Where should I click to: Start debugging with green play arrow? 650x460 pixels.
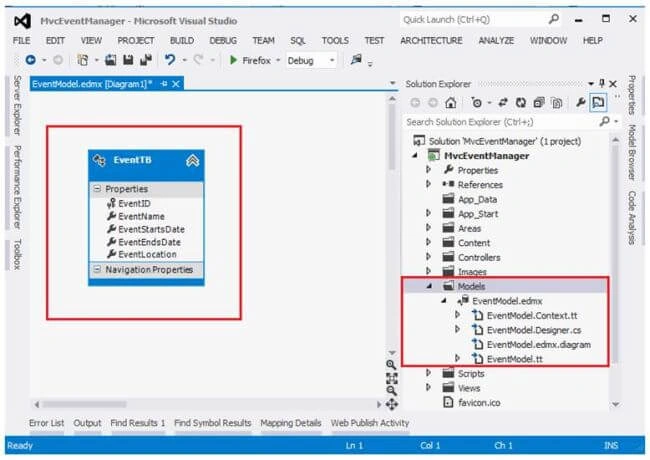(x=233, y=60)
